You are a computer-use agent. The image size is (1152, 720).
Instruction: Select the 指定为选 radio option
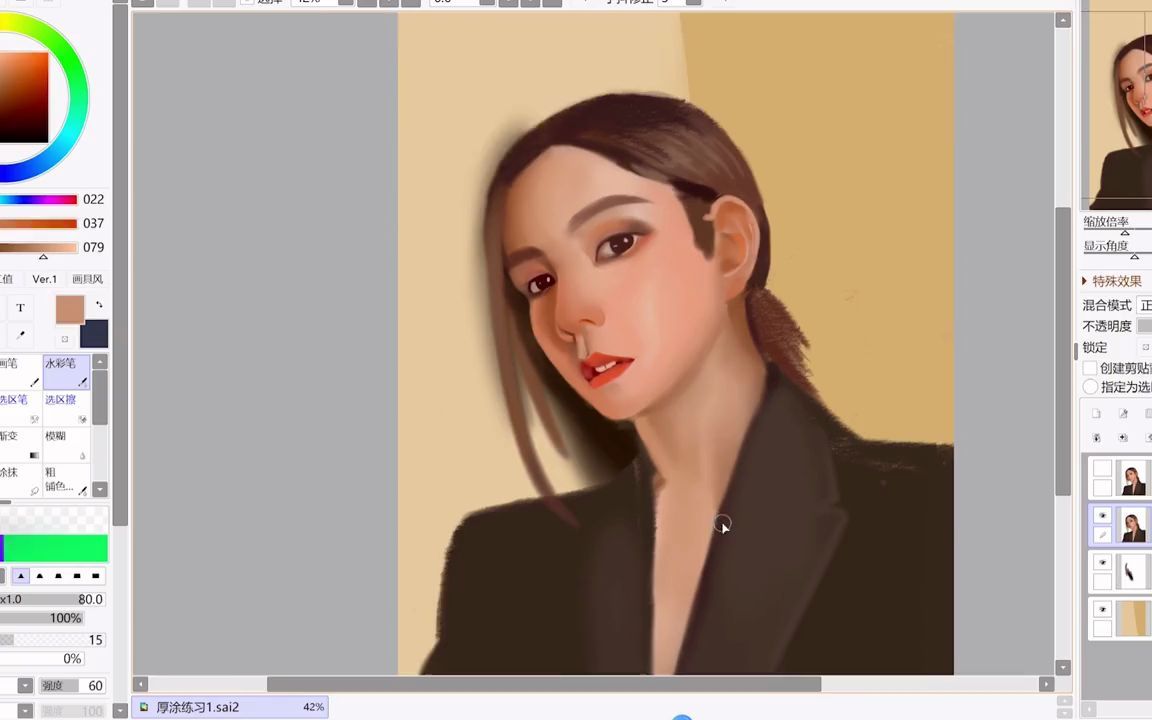pos(1090,388)
